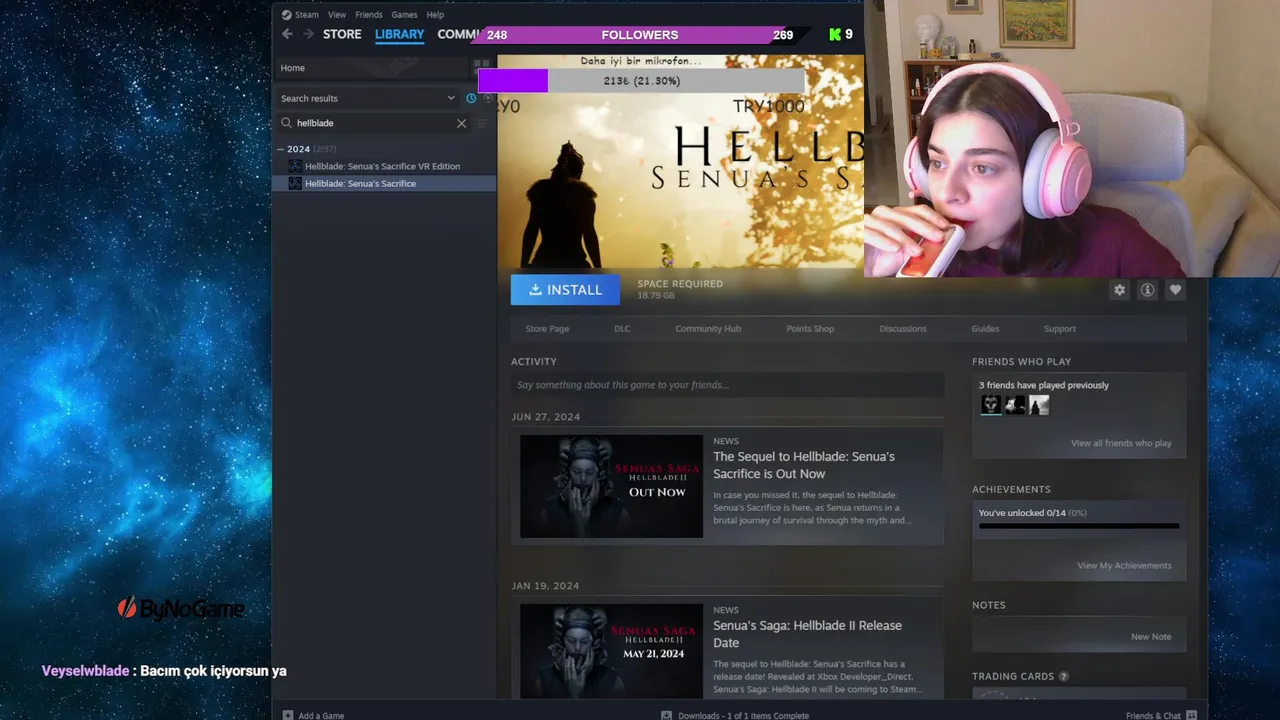
Task: Toggle the ready-to-play filter icon
Action: pyautogui.click(x=488, y=98)
